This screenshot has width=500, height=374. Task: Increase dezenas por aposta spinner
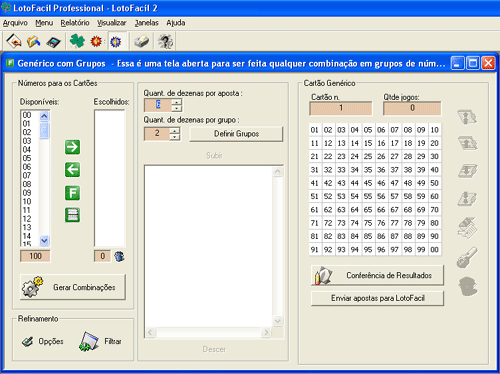[x=177, y=102]
